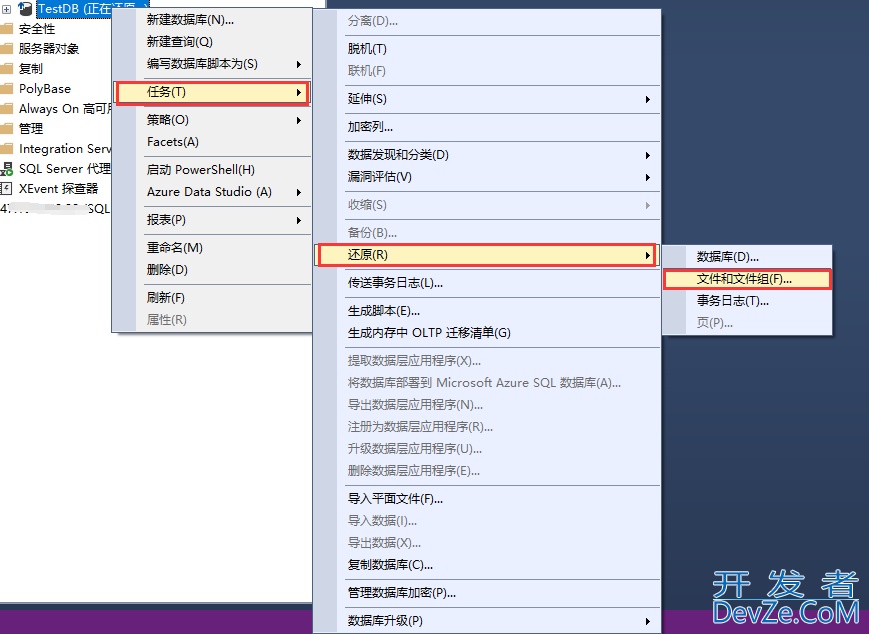
Task: Click submenu arrow next to 数据发现和分类(D)
Action: [647, 156]
